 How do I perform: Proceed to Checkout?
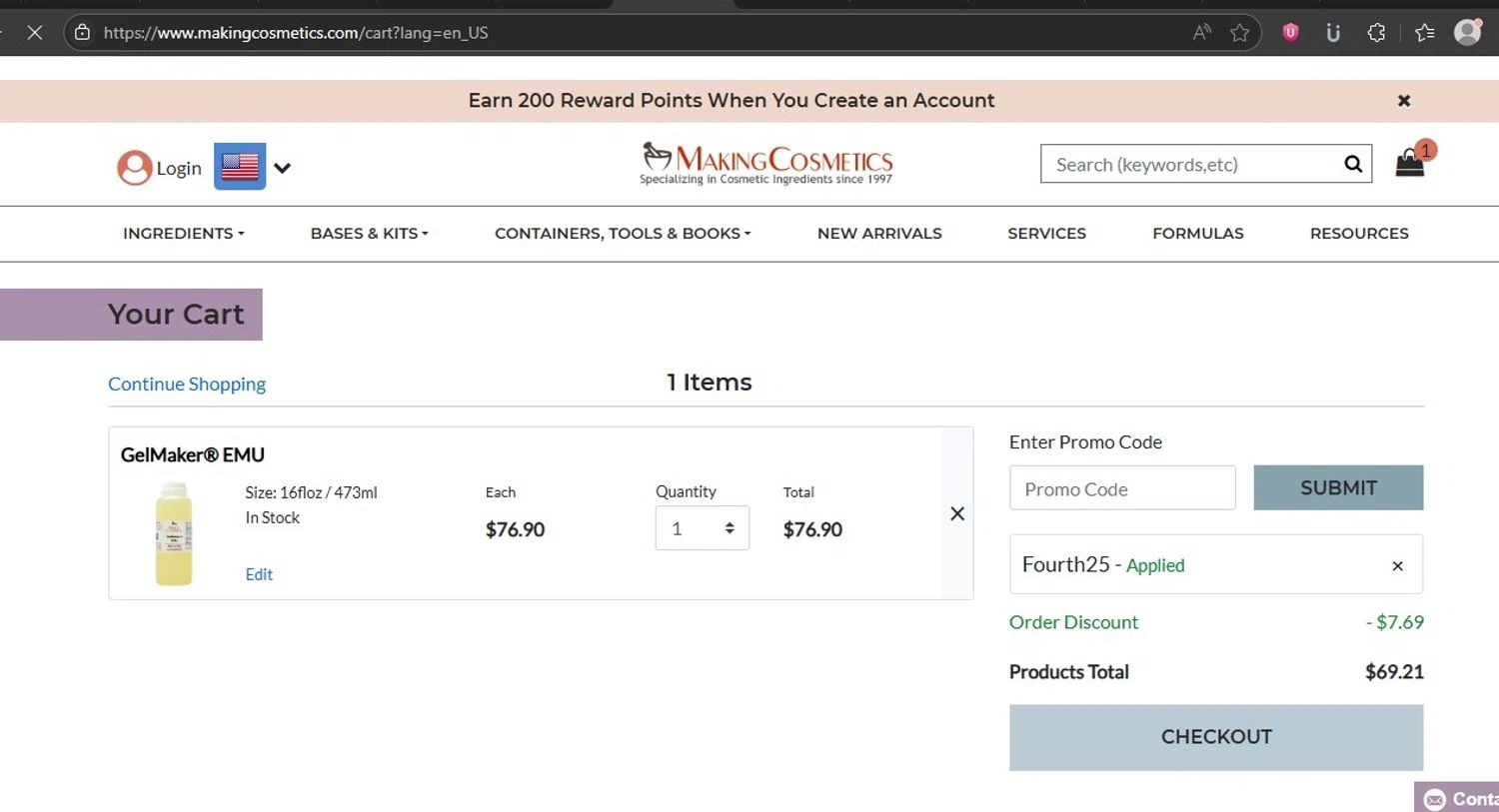pos(1216,737)
